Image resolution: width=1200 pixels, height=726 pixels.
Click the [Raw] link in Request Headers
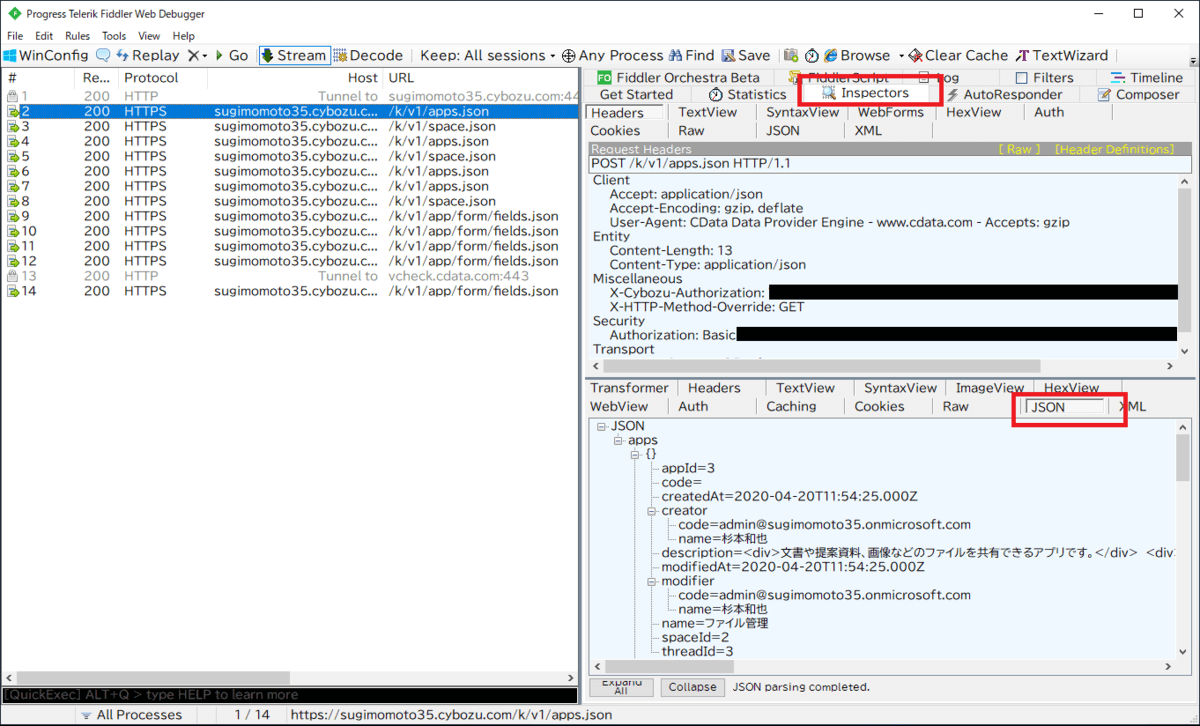tap(1019, 149)
